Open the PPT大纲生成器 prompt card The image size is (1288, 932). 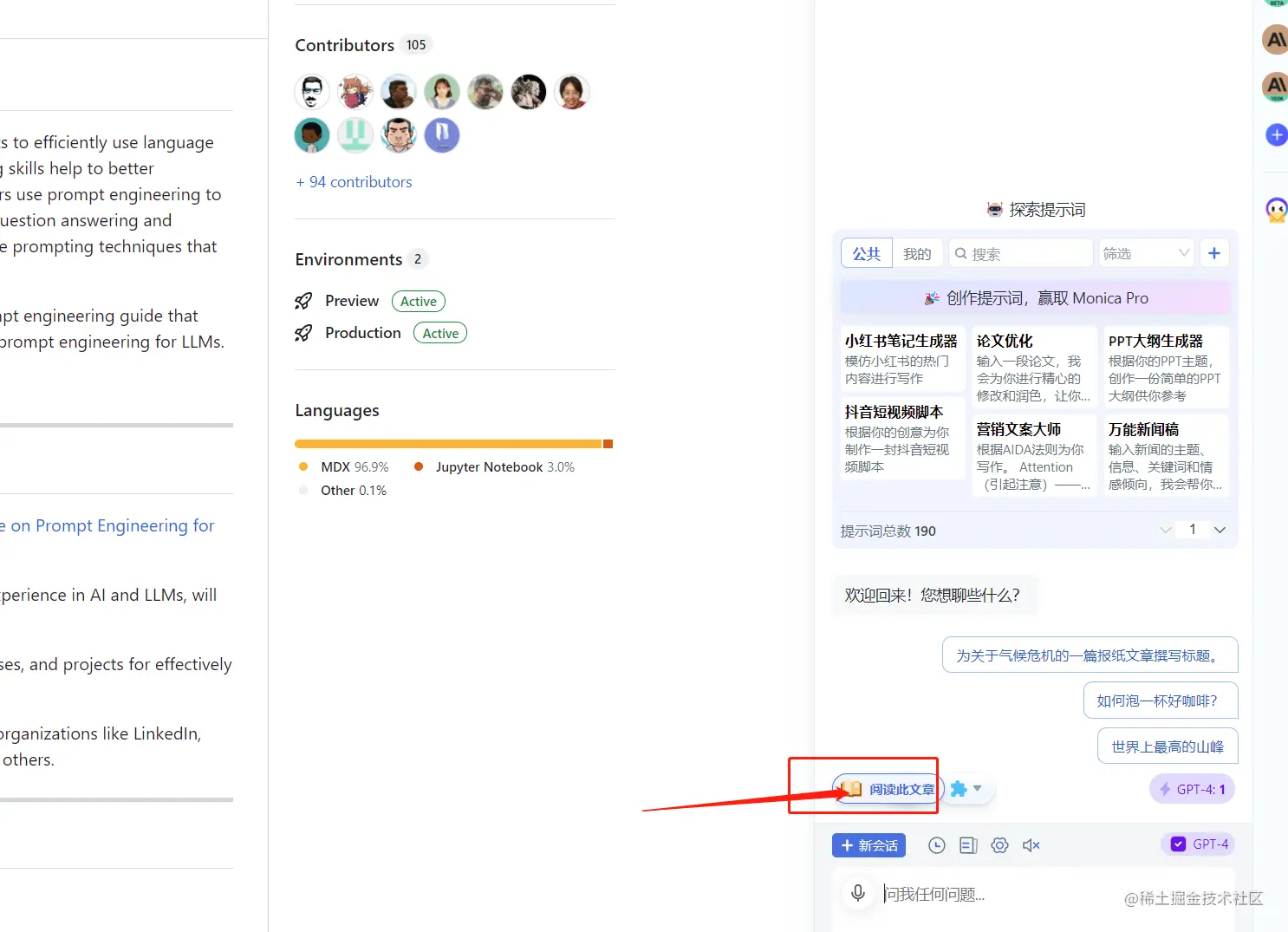1165,368
